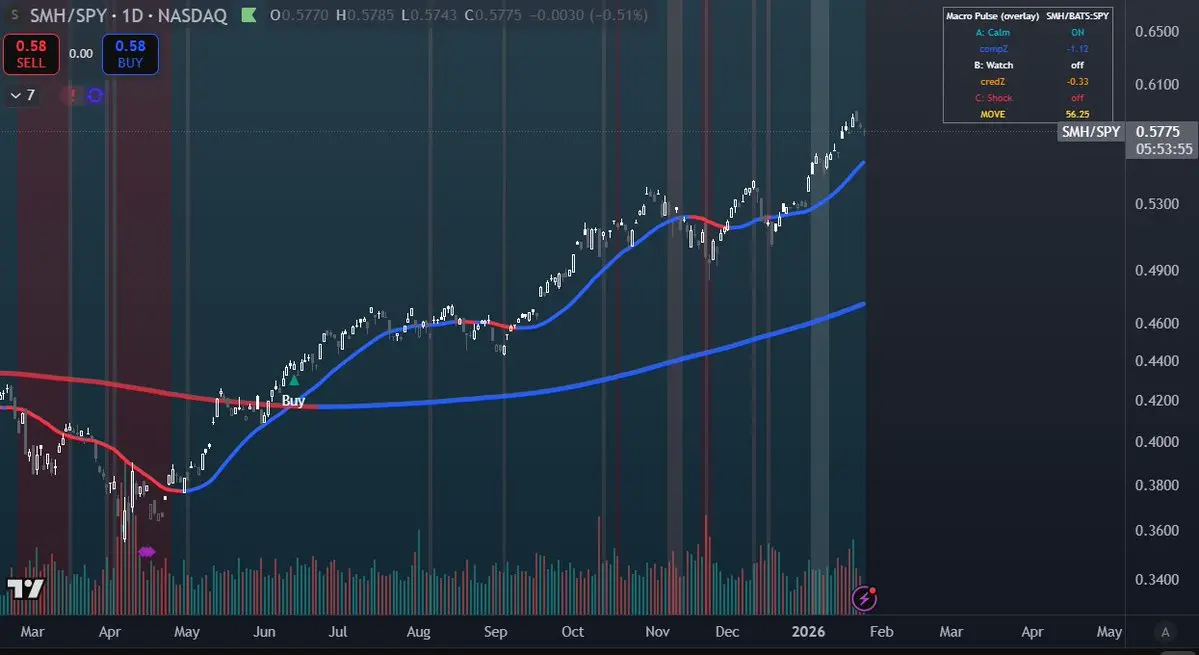Toggle auto scale with the A button
Image resolution: width=1199 pixels, height=655 pixels.
point(1165,632)
